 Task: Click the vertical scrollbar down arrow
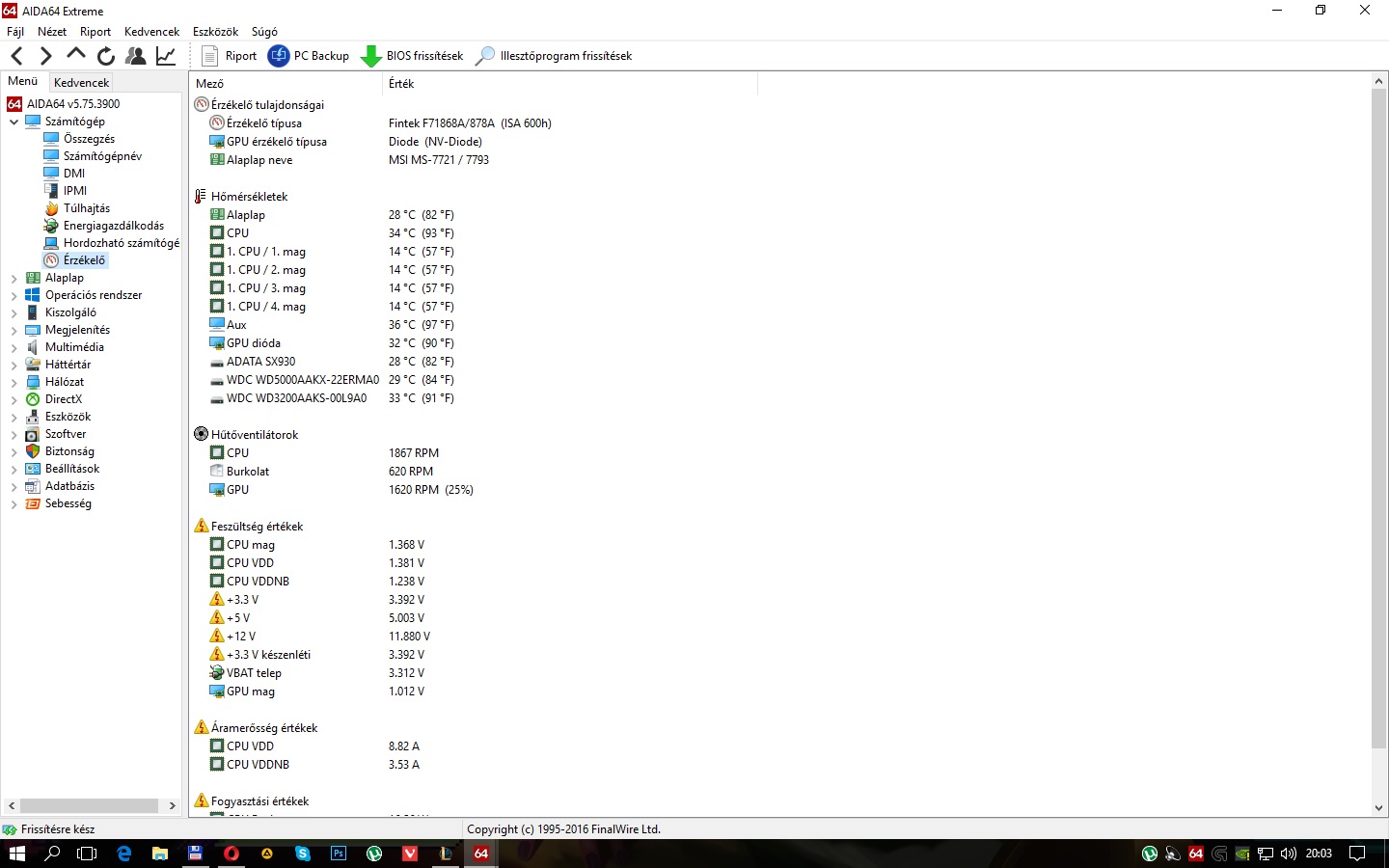pos(1379,808)
